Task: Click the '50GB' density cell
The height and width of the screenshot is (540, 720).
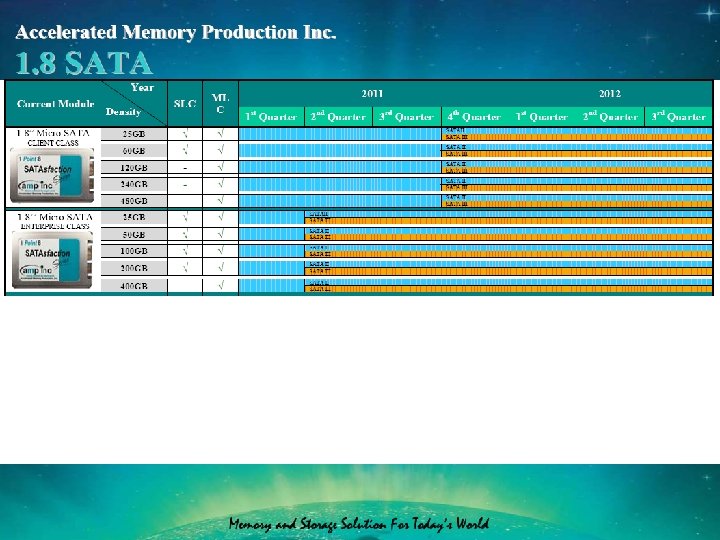Action: pyautogui.click(x=134, y=235)
